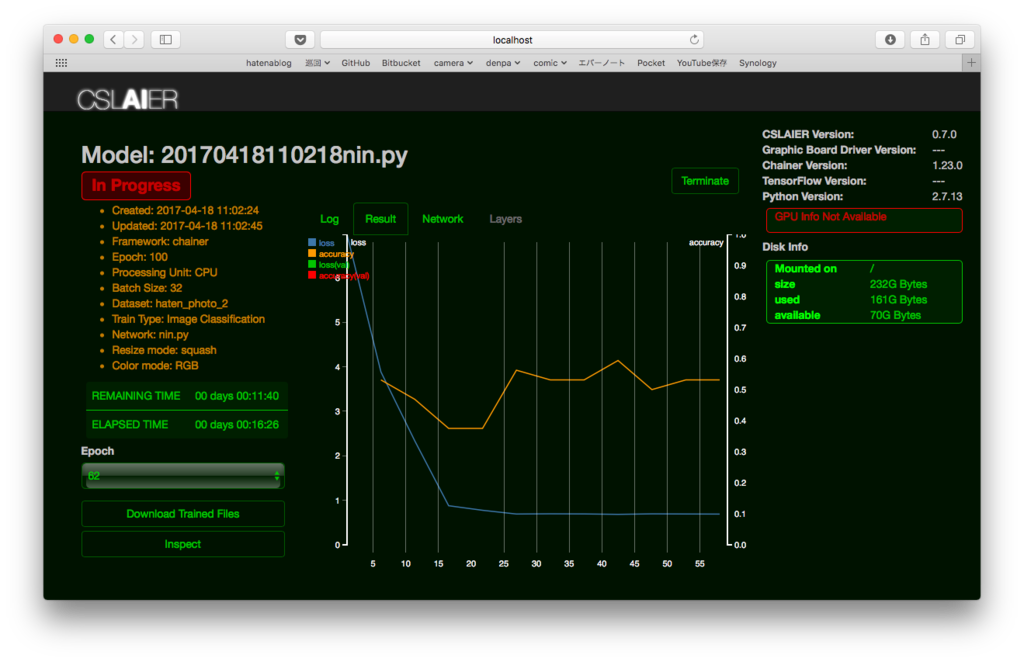The image size is (1024, 662).
Task: Click the ELAPSED TIME value
Action: (x=236, y=424)
